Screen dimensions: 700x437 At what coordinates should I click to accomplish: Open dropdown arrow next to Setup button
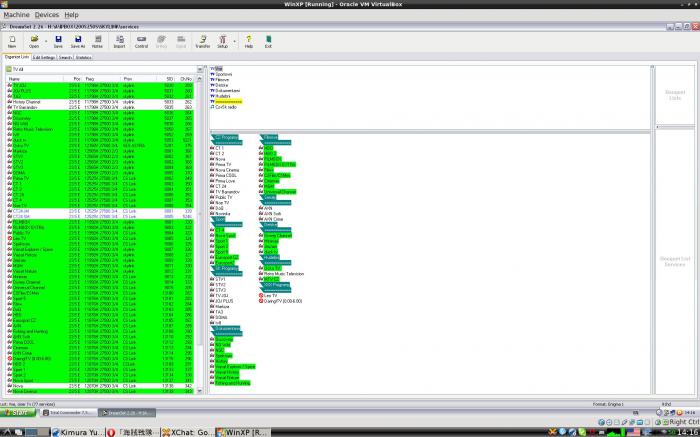coord(234,41)
